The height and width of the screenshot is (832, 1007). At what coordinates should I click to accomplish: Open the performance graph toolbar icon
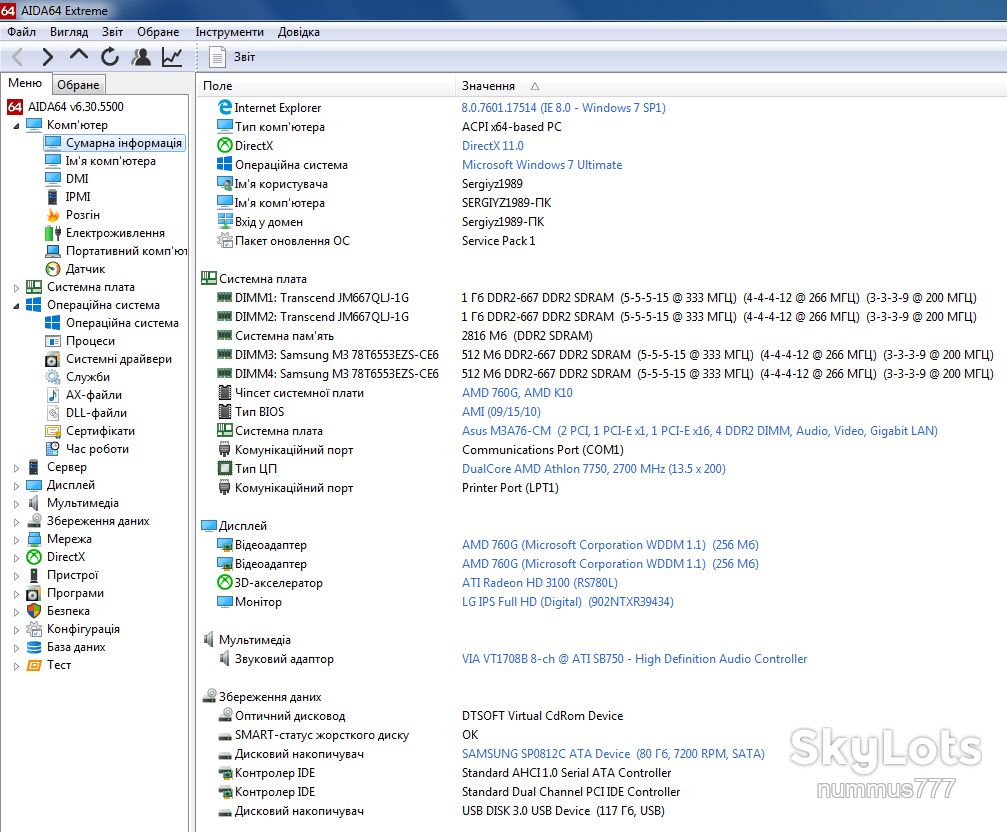point(171,57)
